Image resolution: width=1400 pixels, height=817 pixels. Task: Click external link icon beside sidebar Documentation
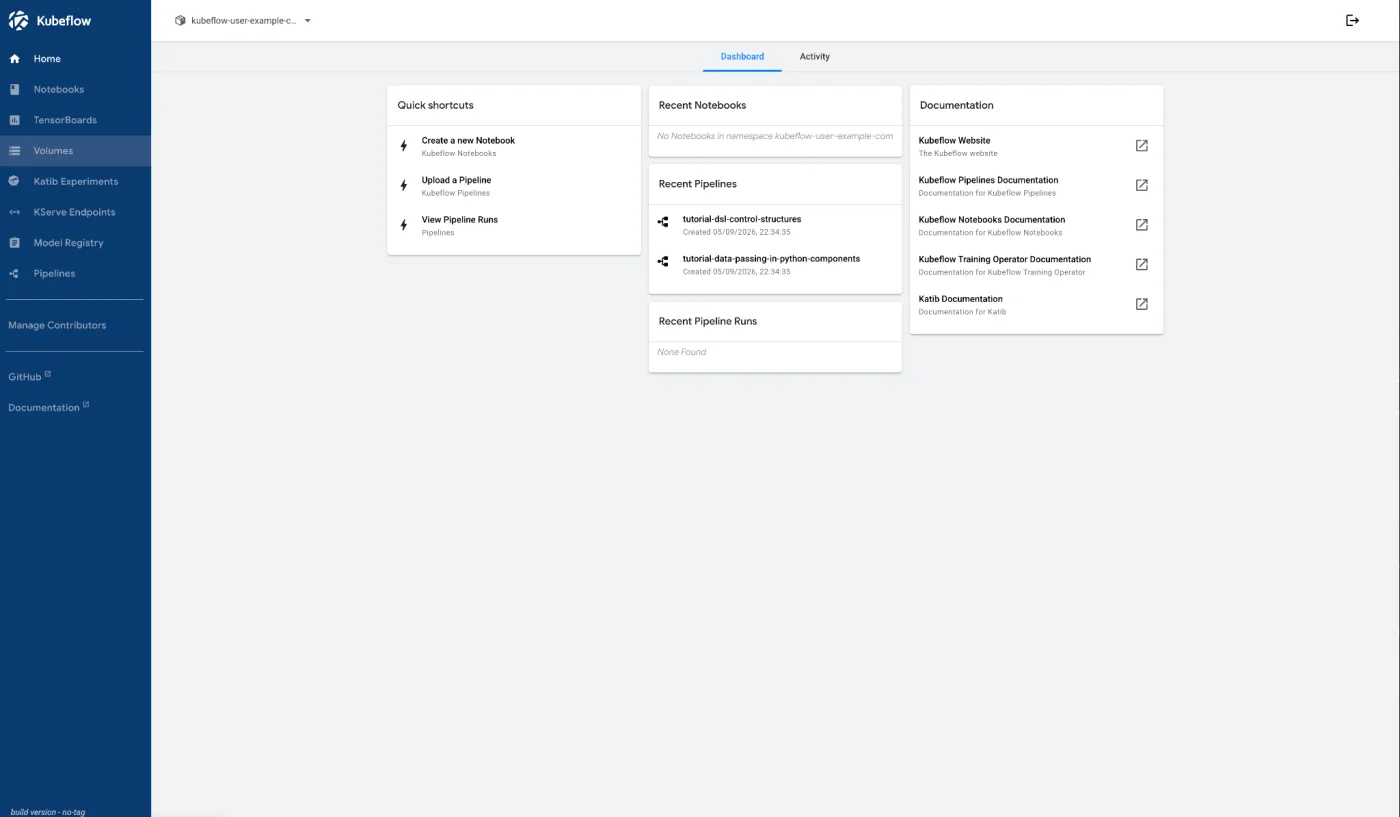point(86,405)
